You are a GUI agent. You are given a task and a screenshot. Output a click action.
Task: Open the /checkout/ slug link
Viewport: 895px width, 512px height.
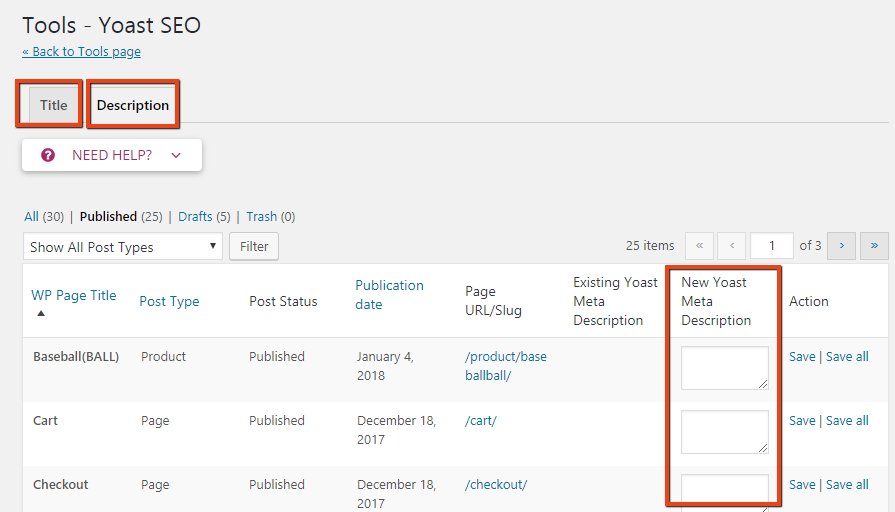[496, 485]
